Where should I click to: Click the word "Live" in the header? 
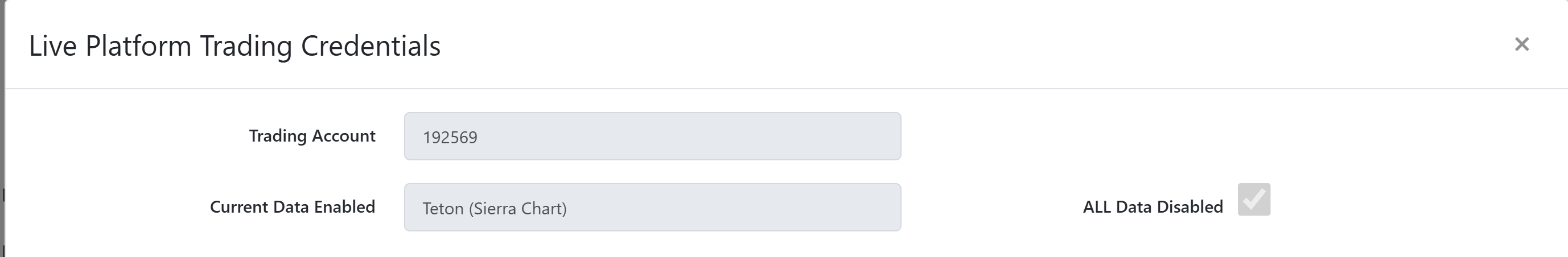(52, 46)
